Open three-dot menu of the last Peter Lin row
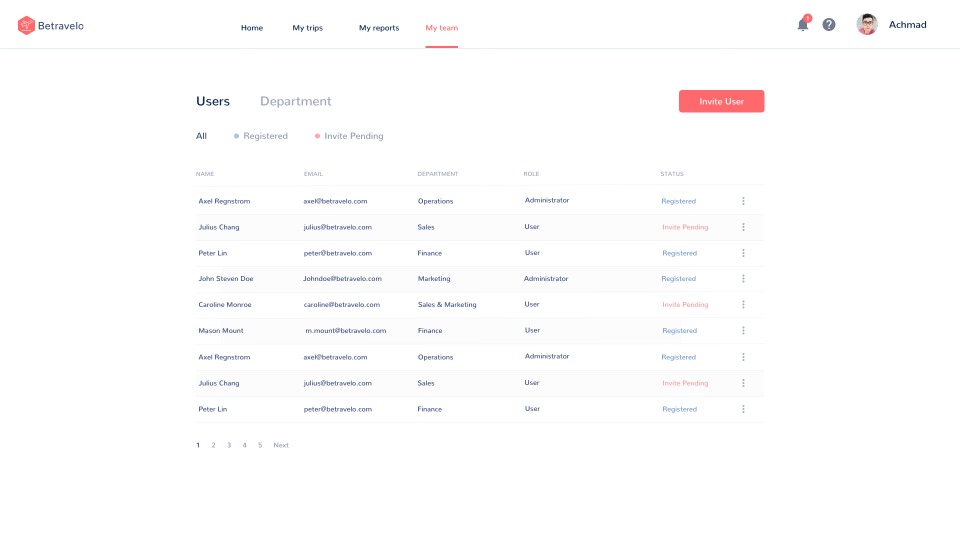Screen dimensions: 960x540 pos(743,409)
